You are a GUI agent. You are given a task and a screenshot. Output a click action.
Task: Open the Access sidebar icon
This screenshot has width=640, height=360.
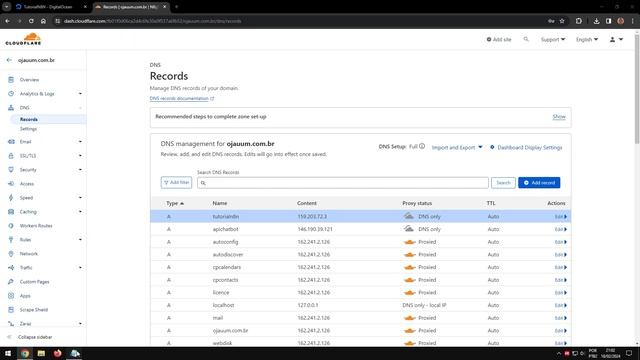click(x=11, y=184)
